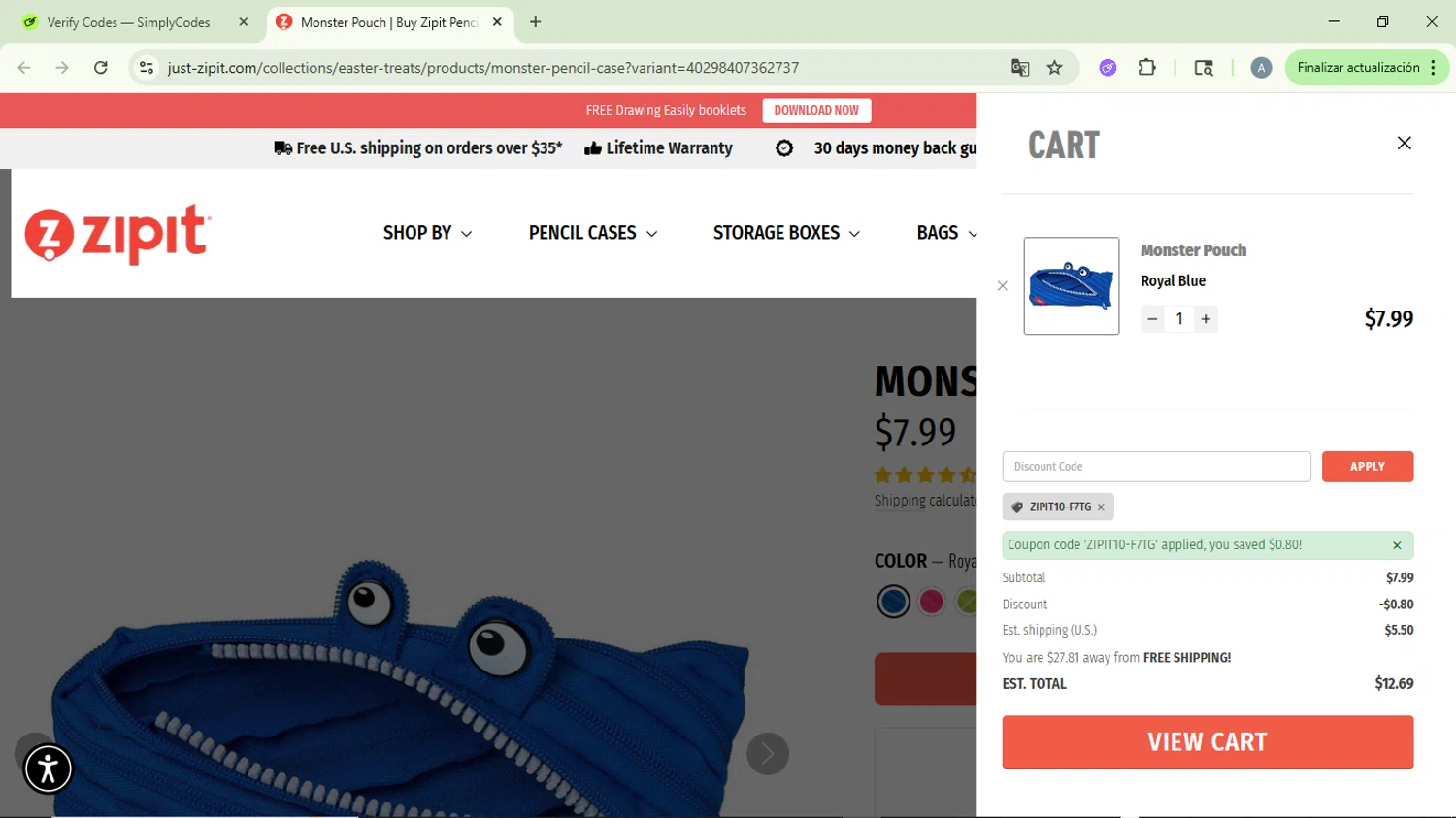The image size is (1456, 818).
Task: Click the Royal Blue variant label
Action: pos(1173,281)
